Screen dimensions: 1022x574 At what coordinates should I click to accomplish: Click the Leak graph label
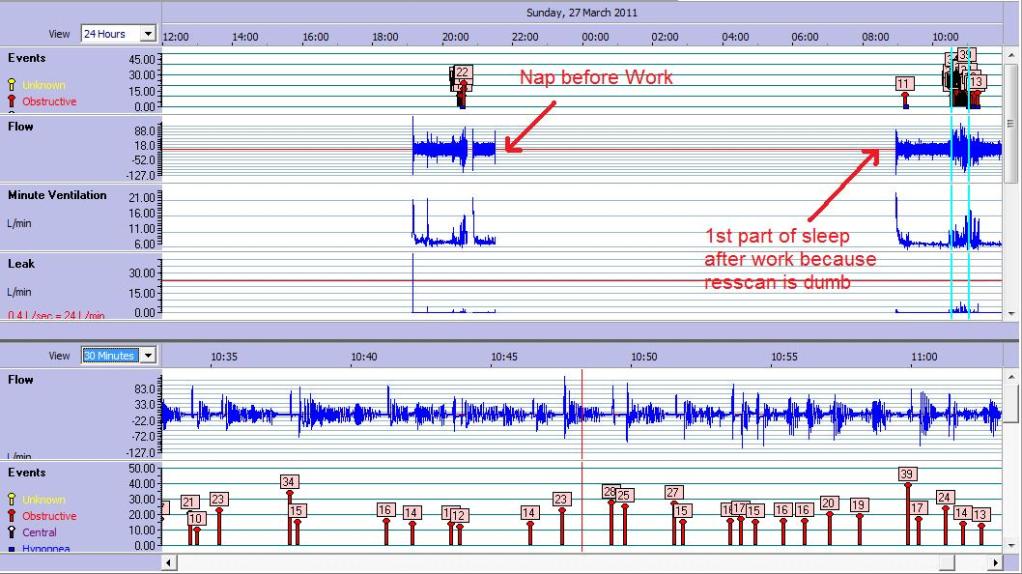tap(21, 264)
